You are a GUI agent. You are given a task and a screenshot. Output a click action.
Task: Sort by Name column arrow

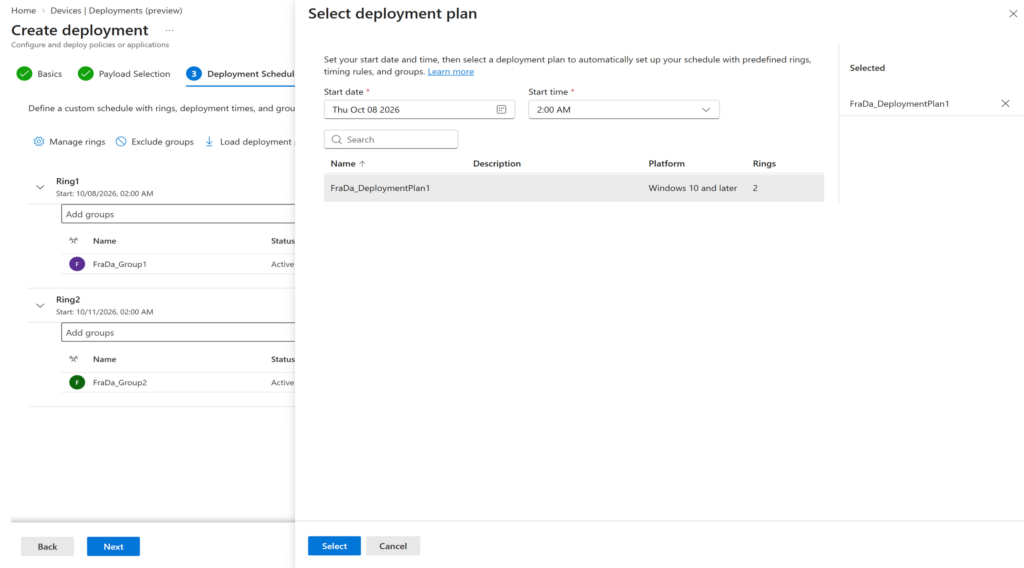click(x=362, y=164)
